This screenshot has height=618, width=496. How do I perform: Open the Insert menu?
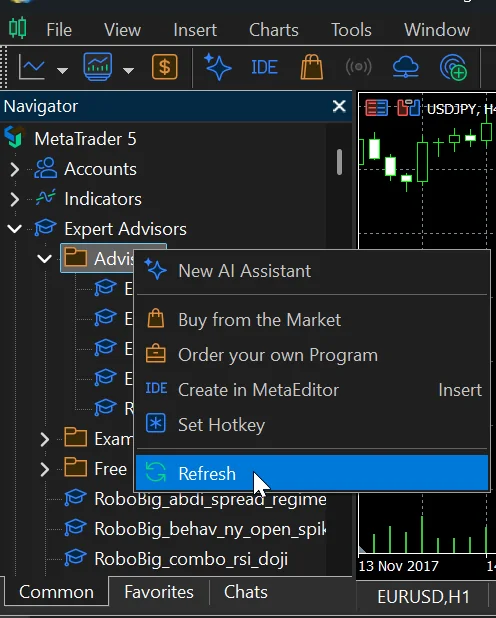click(195, 30)
